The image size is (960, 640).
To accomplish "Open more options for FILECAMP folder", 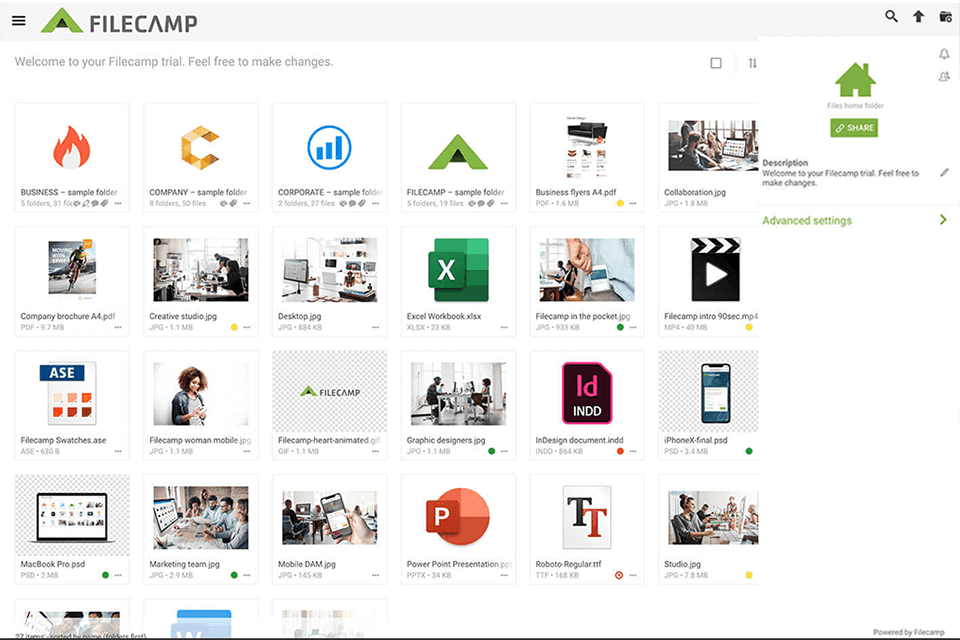I will (x=504, y=203).
